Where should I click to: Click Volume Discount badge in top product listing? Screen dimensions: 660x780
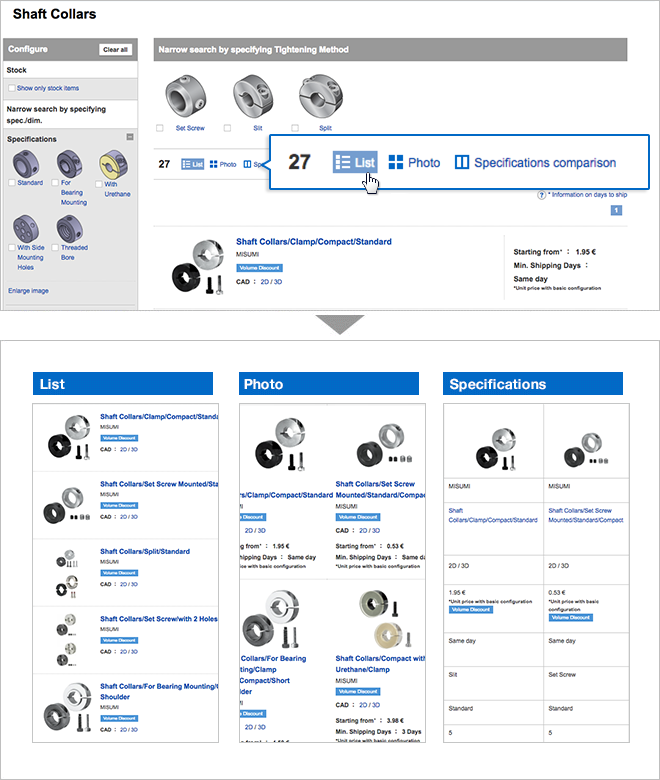[259, 268]
